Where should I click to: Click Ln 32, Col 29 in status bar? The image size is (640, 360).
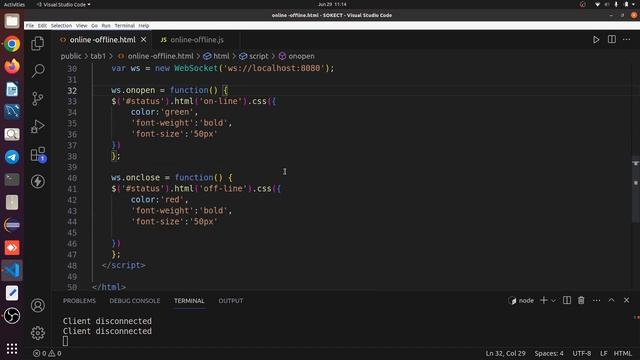(x=505, y=353)
